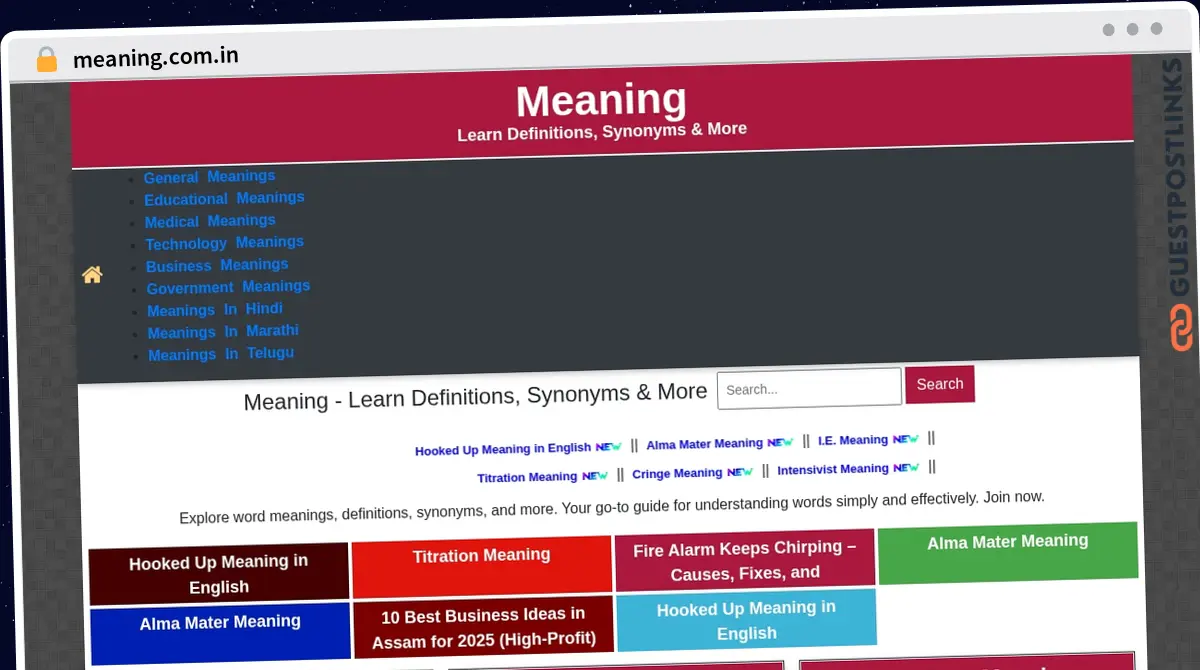The image size is (1200, 670).
Task: Click the Fire Alarm Keeps Chirping tile
Action: coord(746,559)
